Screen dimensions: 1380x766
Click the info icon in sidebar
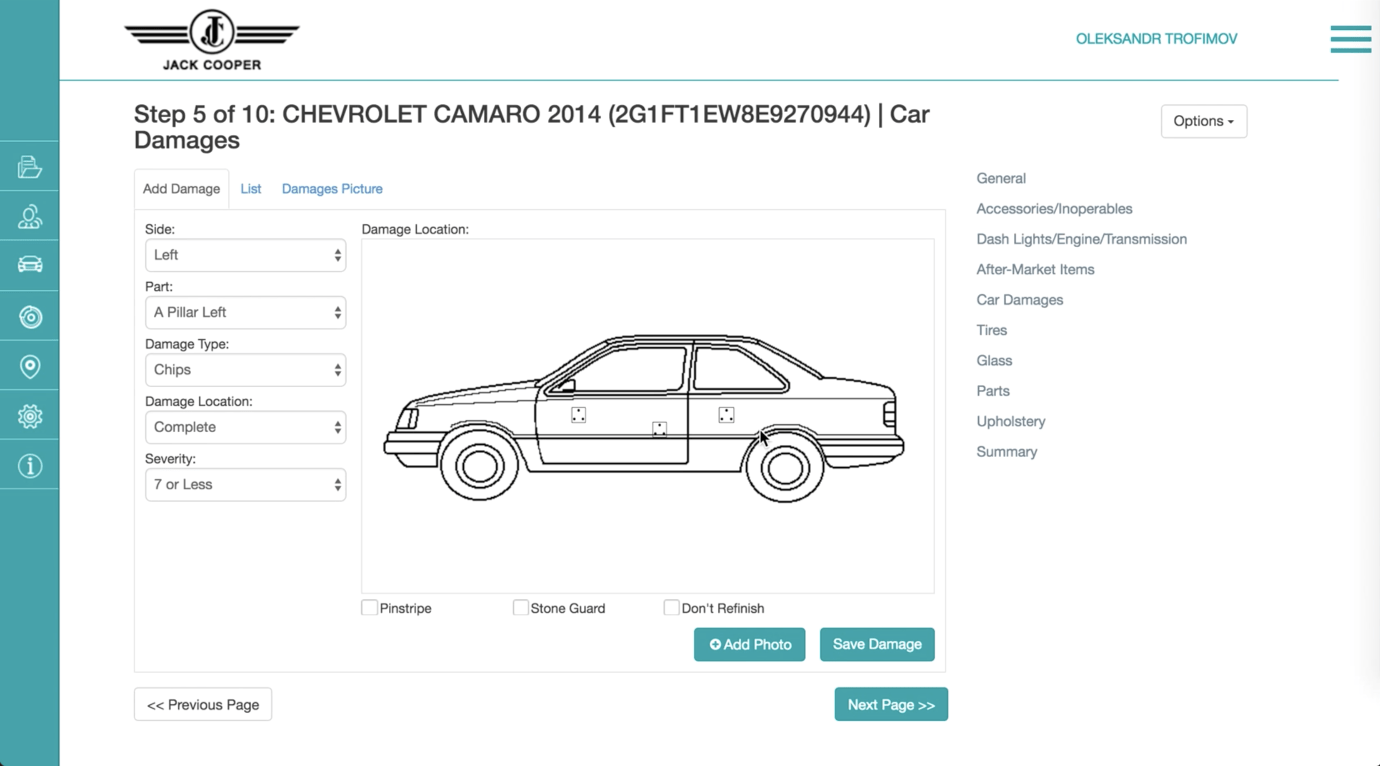coord(30,466)
